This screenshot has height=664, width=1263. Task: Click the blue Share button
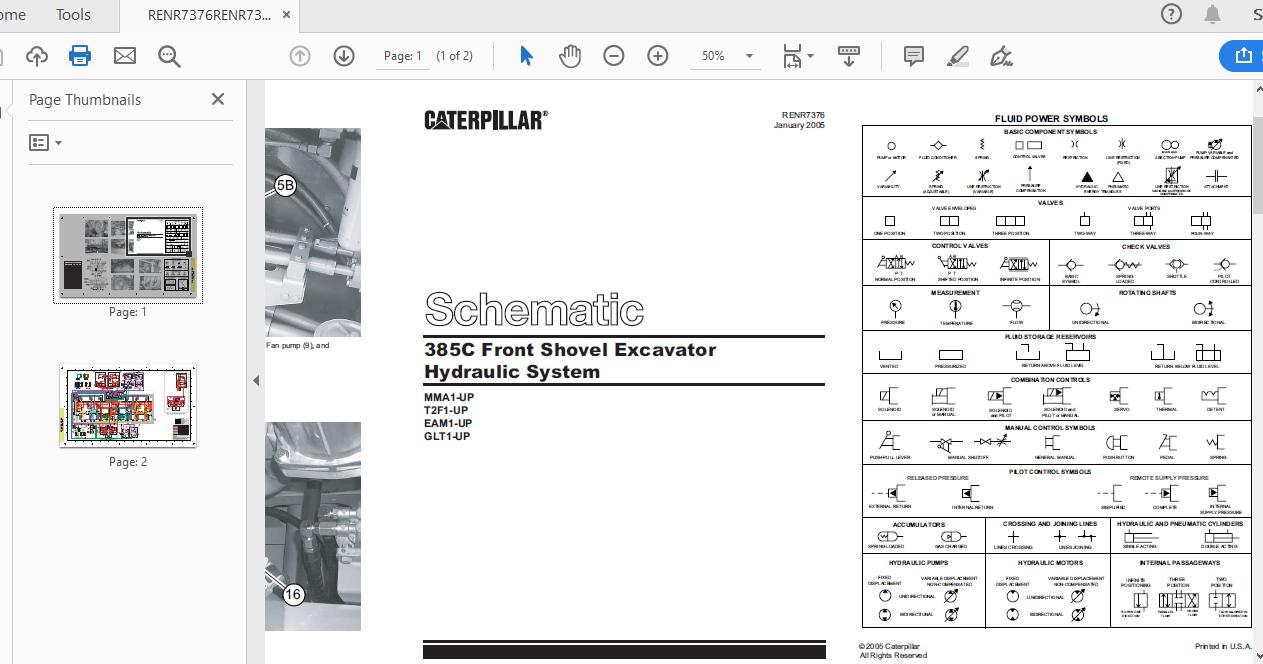click(1242, 56)
